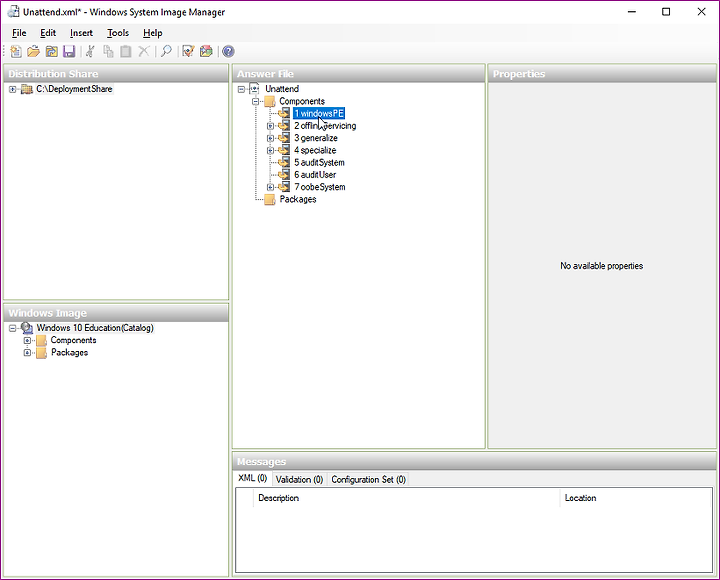Click the Paste clipboard toolbar icon
720x580 pixels.
125,51
